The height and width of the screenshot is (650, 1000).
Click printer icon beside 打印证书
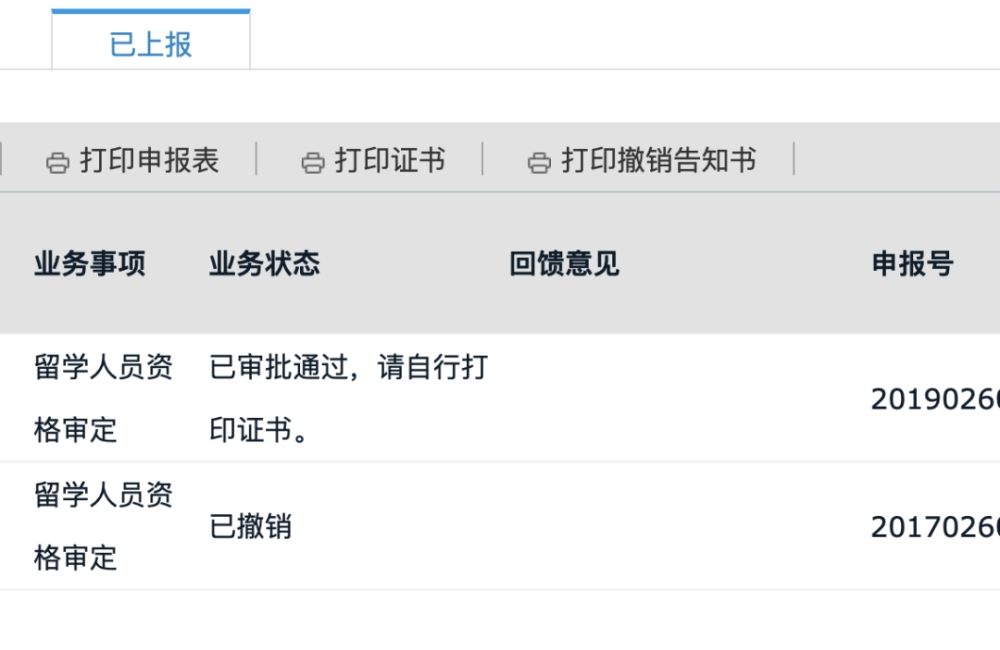[312, 163]
